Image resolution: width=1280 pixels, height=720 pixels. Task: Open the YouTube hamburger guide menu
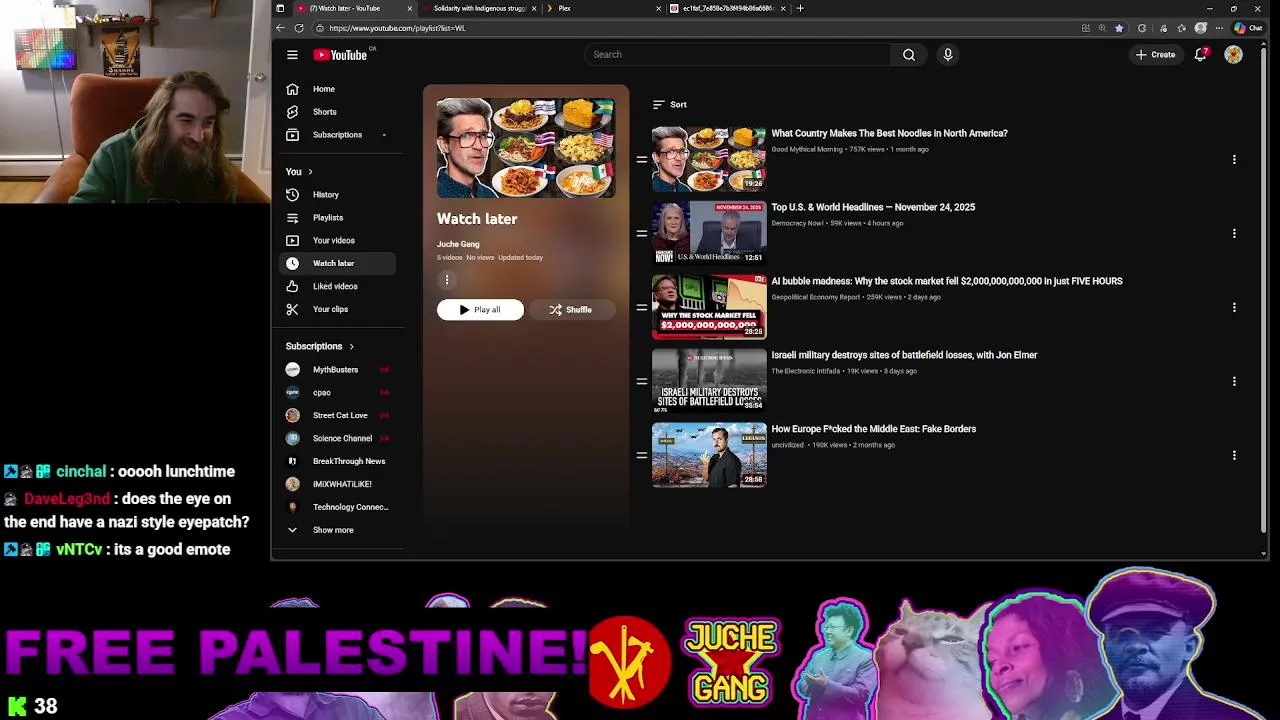coord(292,55)
